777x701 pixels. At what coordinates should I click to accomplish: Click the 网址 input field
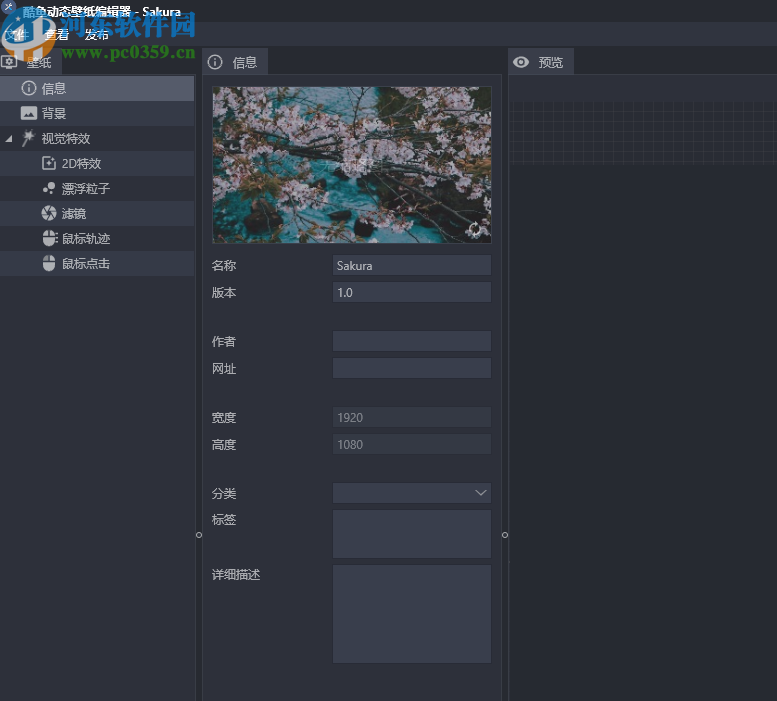coord(412,368)
